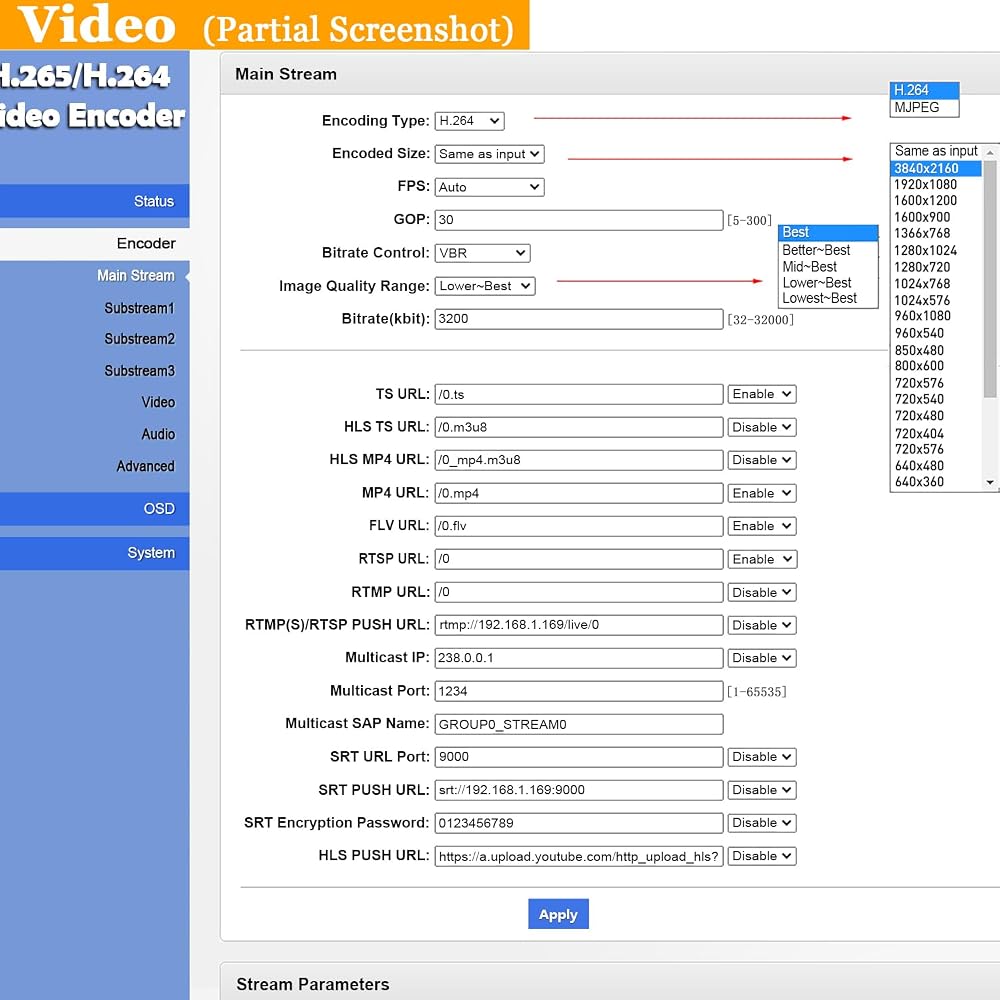Open the OSD sidebar section
The width and height of the screenshot is (1000, 1000).
(94, 509)
